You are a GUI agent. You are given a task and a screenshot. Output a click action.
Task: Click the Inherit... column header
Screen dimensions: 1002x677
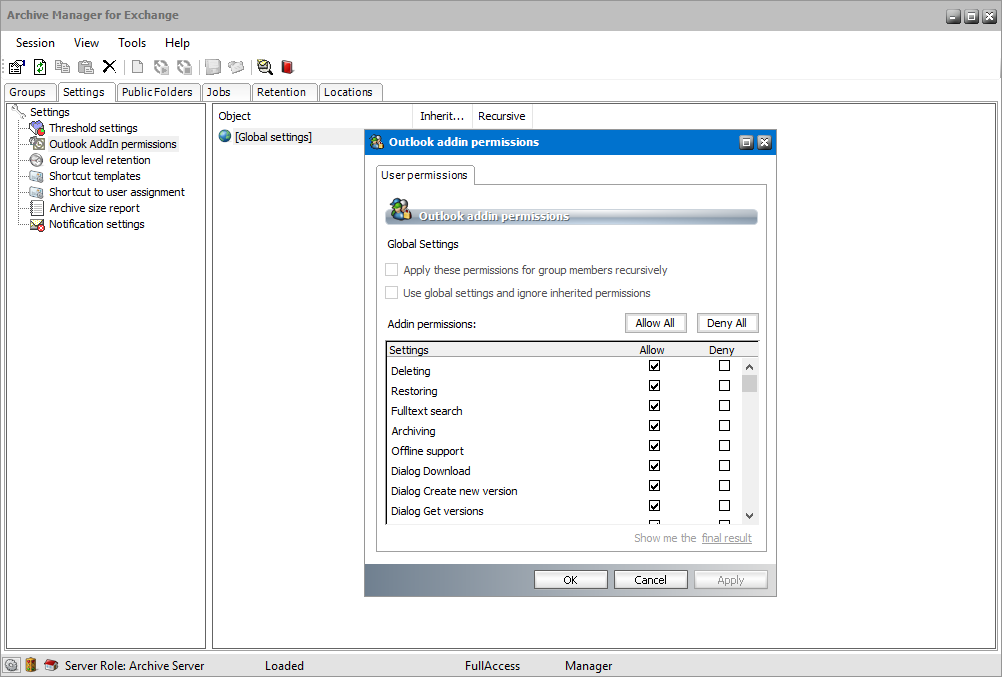(442, 116)
